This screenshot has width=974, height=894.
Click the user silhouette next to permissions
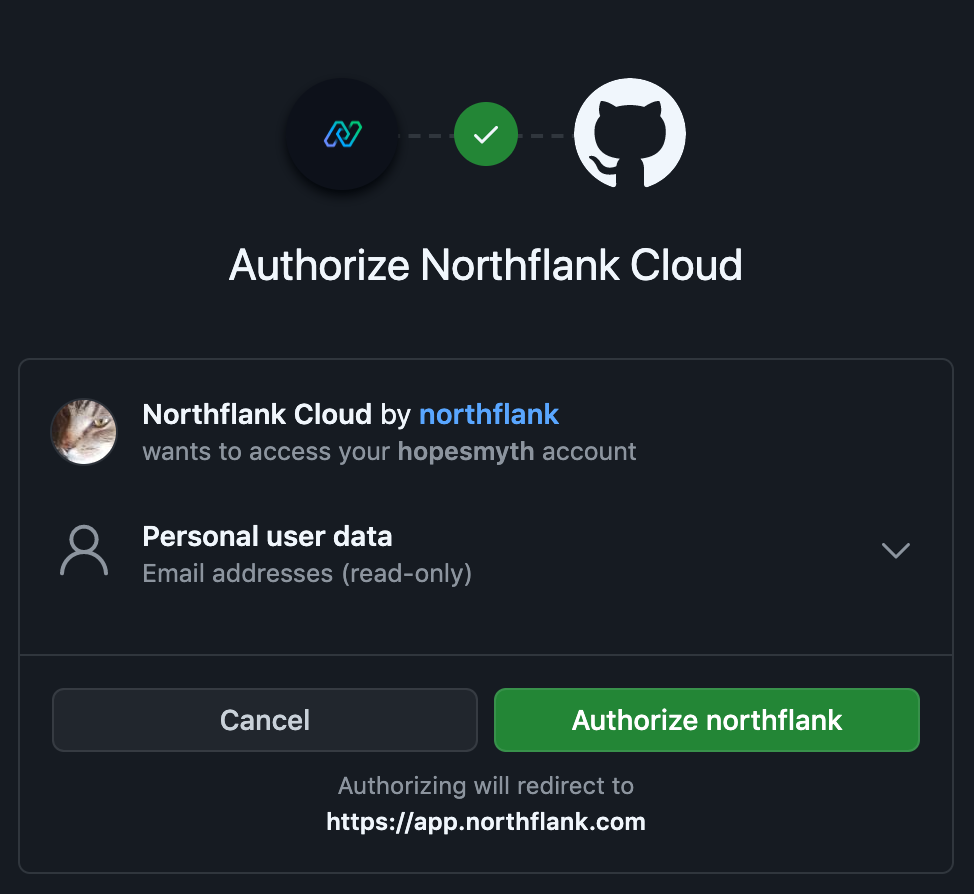[x=84, y=550]
